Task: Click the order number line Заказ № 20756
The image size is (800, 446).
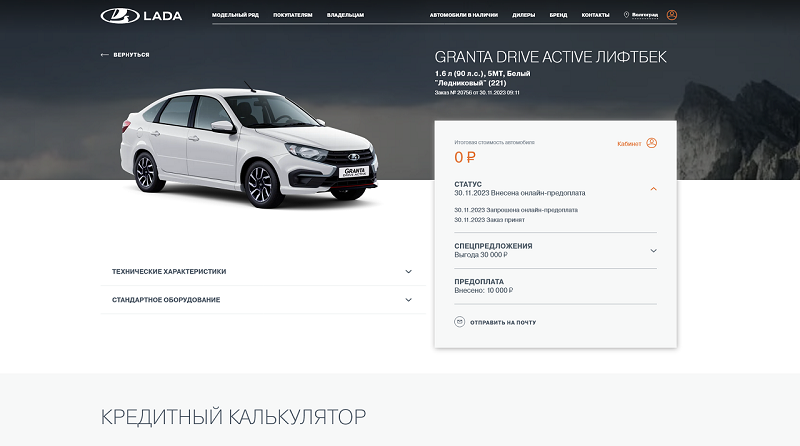Action: [477, 93]
